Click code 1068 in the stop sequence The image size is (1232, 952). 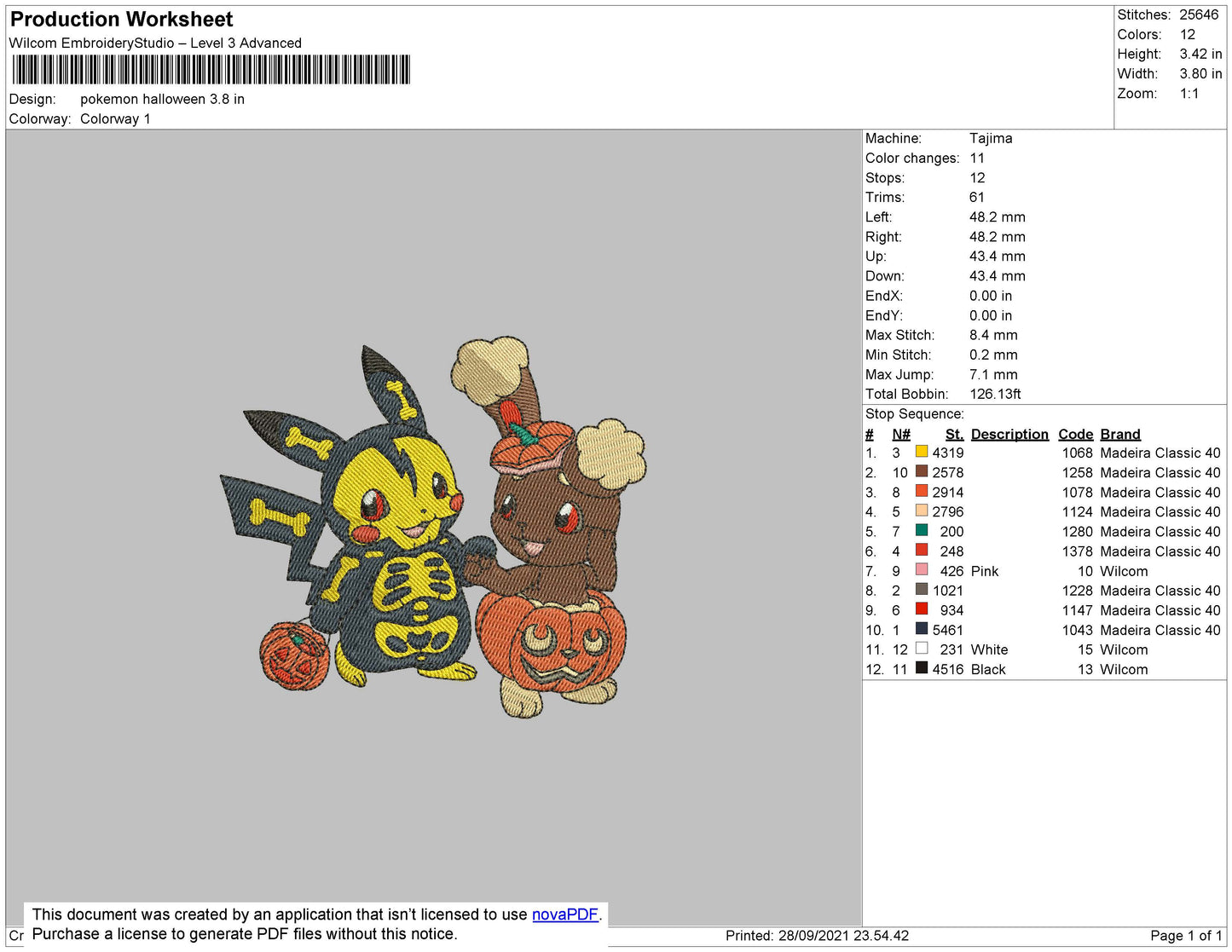pos(1077,453)
